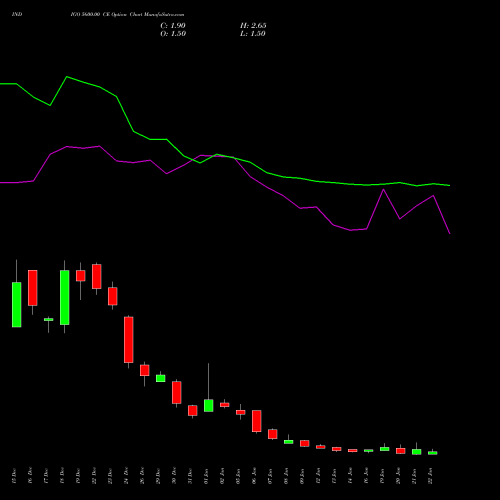Click the 22 Jan date label
The width and height of the screenshot is (500, 500).
coord(430,476)
